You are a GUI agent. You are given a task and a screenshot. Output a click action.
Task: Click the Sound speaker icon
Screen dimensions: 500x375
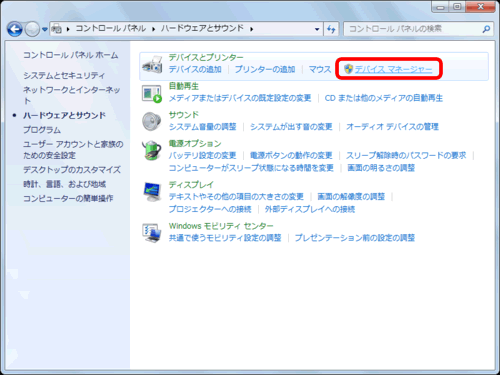pos(152,121)
